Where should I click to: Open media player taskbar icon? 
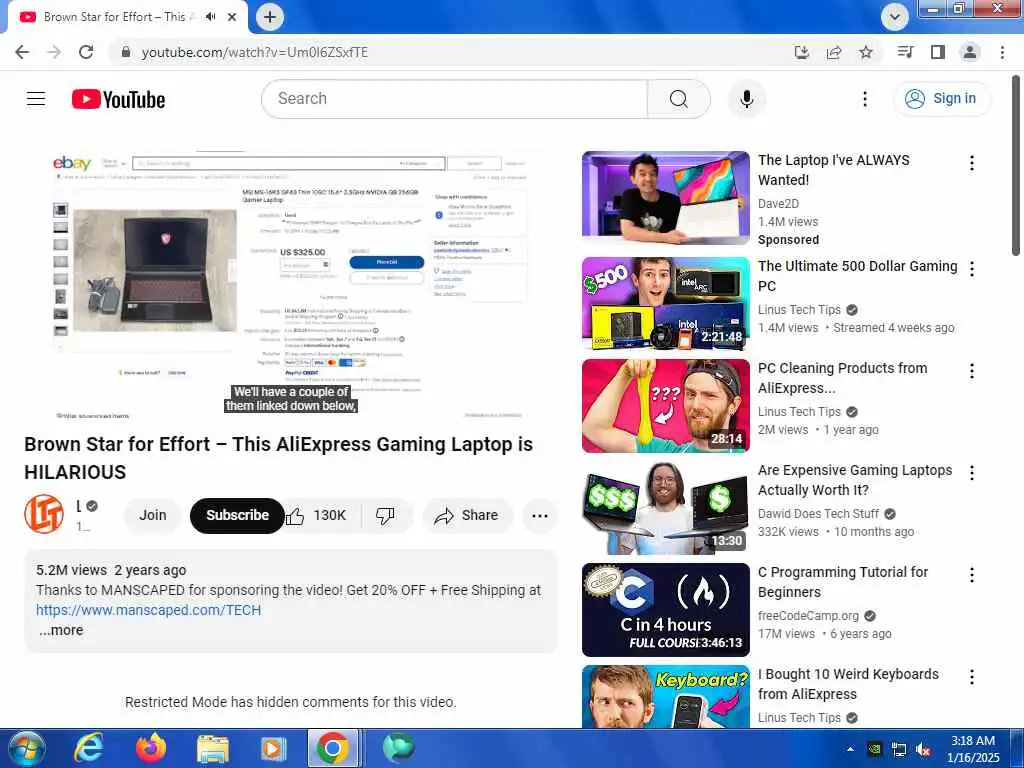(273, 748)
